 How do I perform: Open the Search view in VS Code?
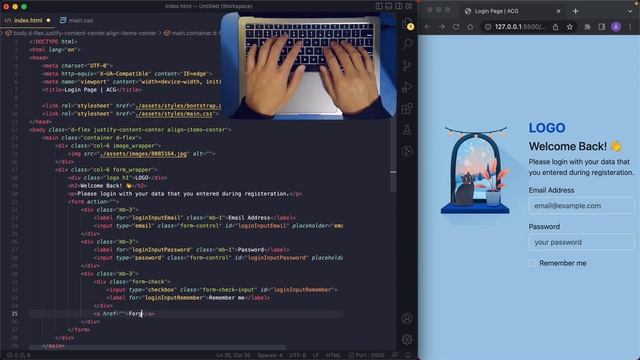click(x=407, y=44)
